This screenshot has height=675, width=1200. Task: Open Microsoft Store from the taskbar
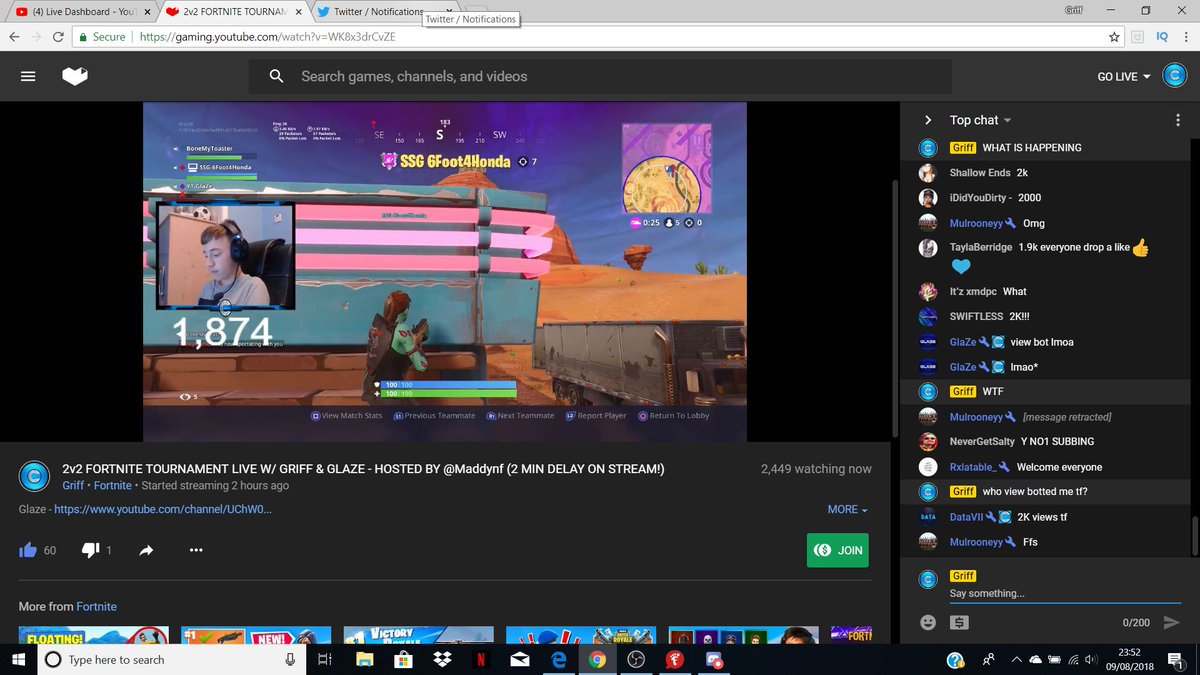(x=402, y=660)
